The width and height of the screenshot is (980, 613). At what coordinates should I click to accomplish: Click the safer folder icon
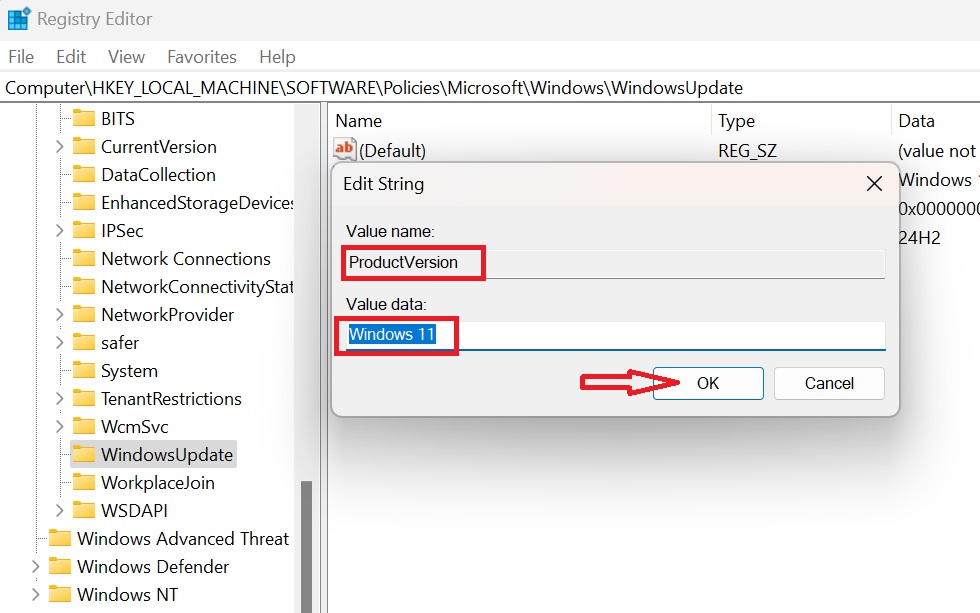(84, 342)
